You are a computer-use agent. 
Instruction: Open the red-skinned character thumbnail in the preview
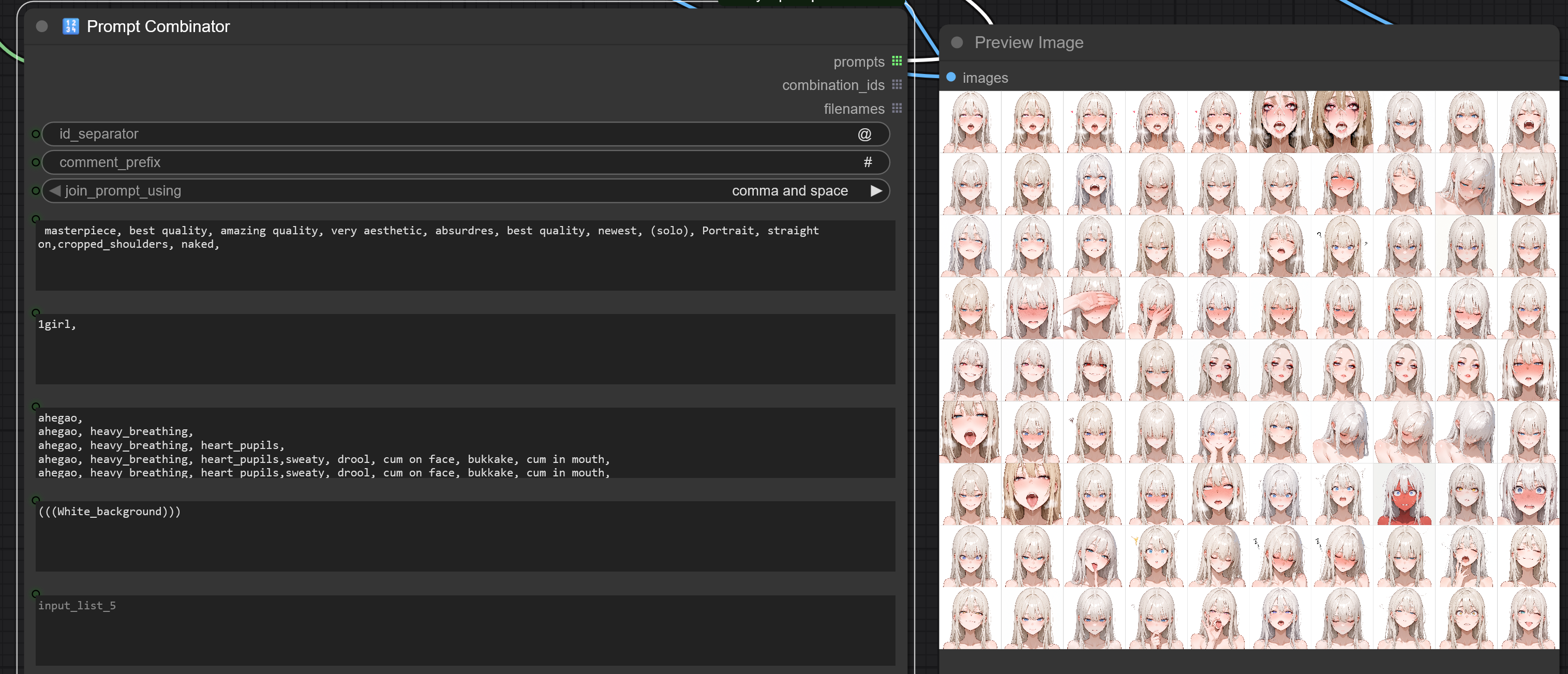click(x=1403, y=494)
